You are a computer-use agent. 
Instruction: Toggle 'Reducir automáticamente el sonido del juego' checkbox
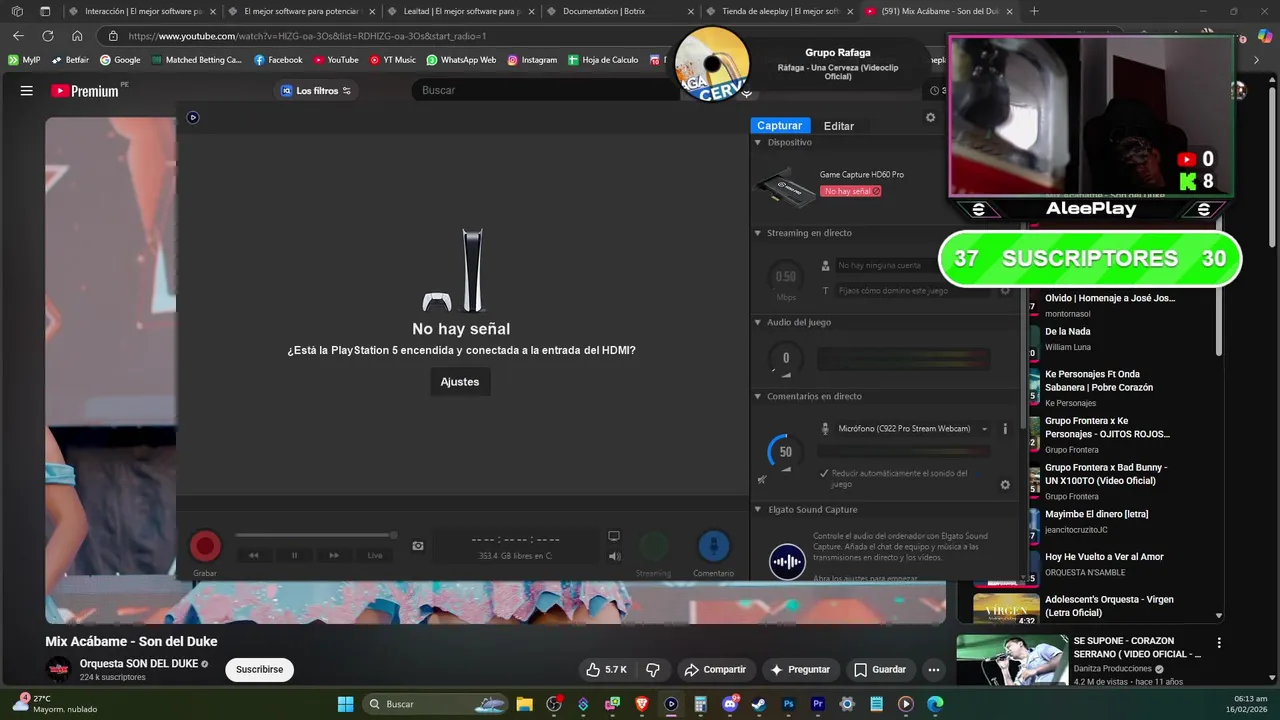pyautogui.click(x=824, y=473)
